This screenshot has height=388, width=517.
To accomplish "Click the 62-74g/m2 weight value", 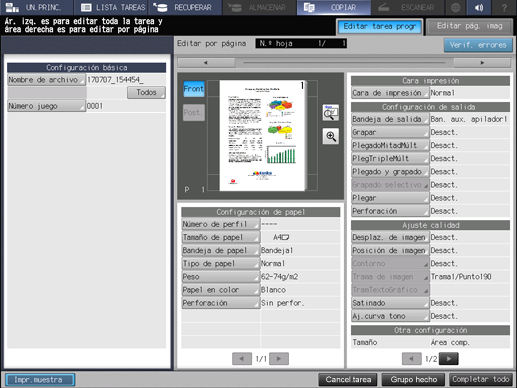I will 279,277.
